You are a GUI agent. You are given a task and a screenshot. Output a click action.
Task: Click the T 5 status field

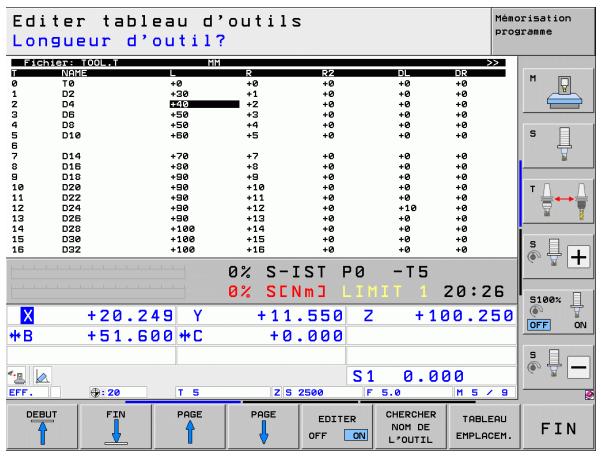tap(223, 392)
